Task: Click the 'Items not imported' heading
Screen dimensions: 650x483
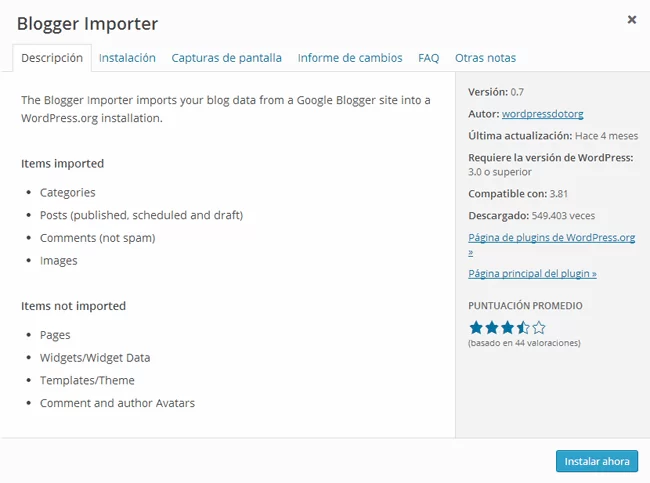Action: point(73,306)
